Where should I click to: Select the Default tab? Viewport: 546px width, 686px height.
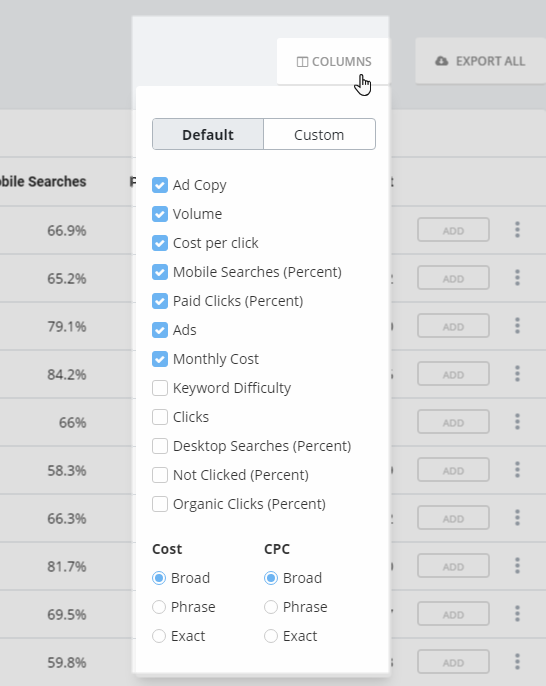(208, 134)
